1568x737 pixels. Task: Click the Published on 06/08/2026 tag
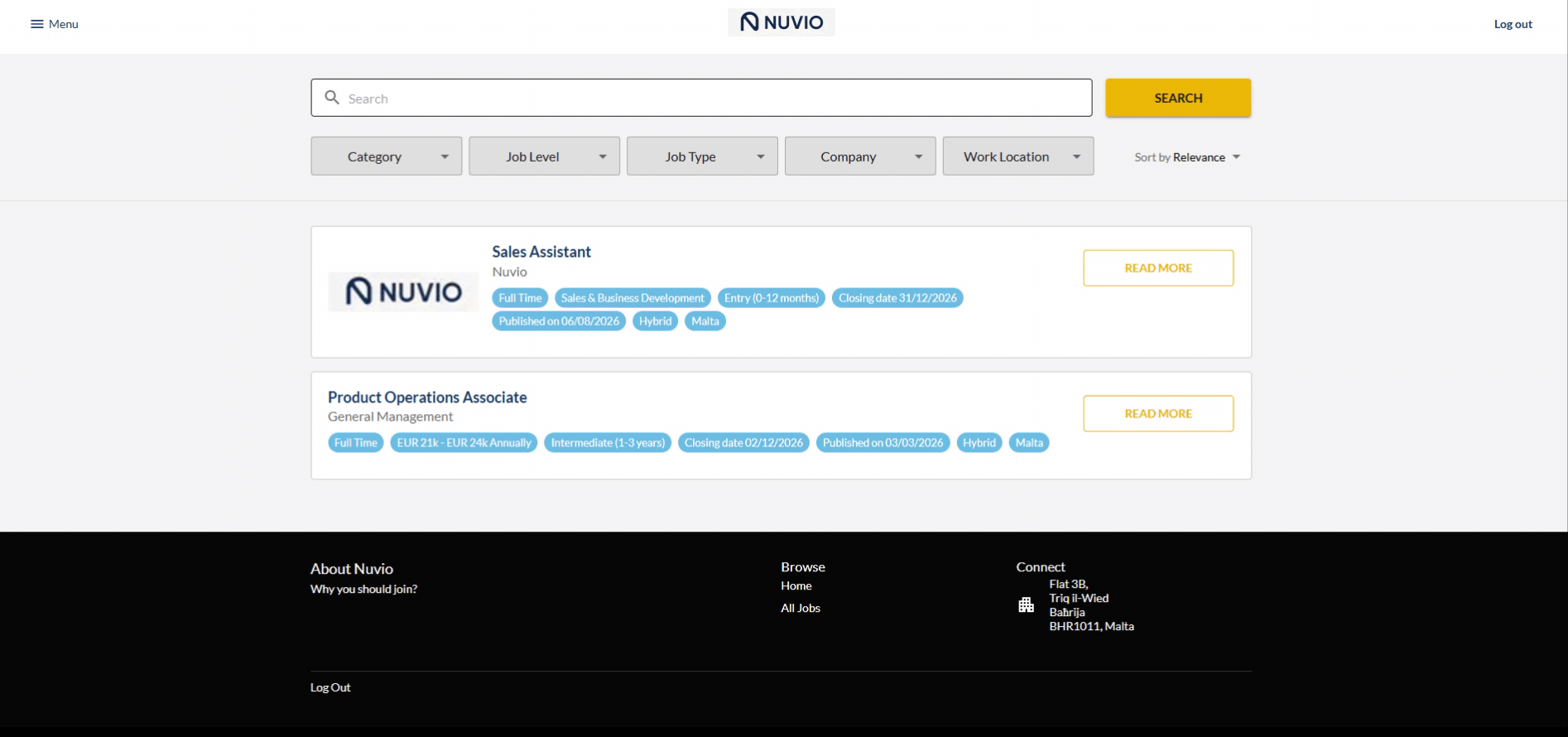point(559,321)
